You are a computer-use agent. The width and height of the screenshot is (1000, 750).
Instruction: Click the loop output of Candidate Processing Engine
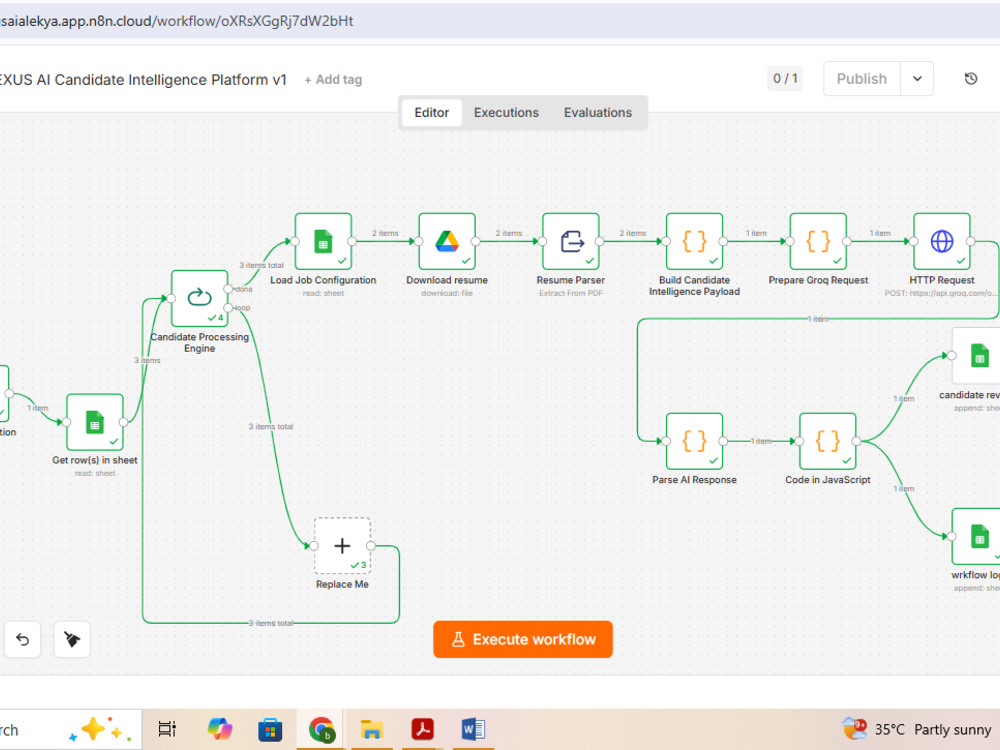pyautogui.click(x=228, y=307)
